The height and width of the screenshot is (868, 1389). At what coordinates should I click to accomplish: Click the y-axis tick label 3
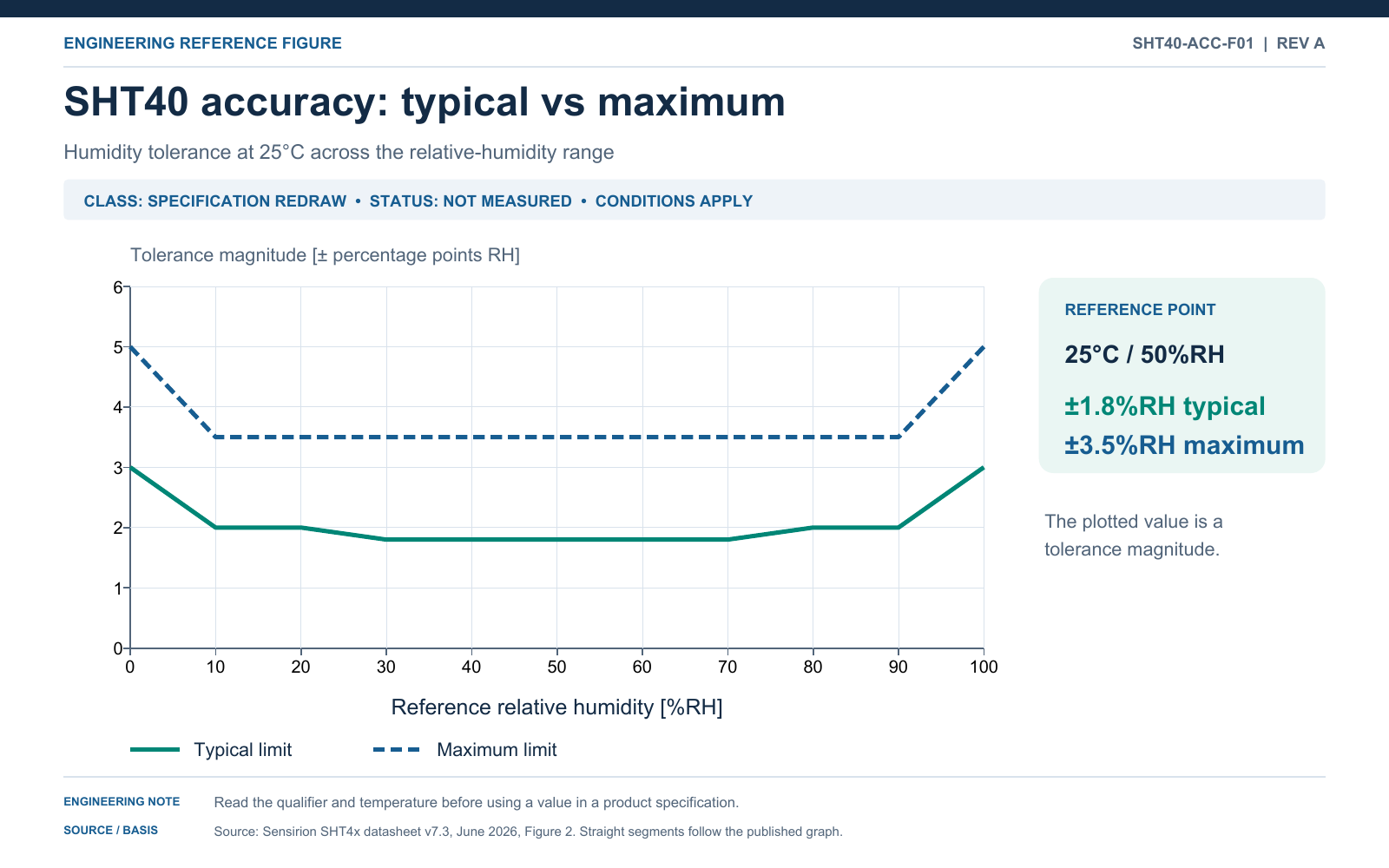(x=118, y=468)
